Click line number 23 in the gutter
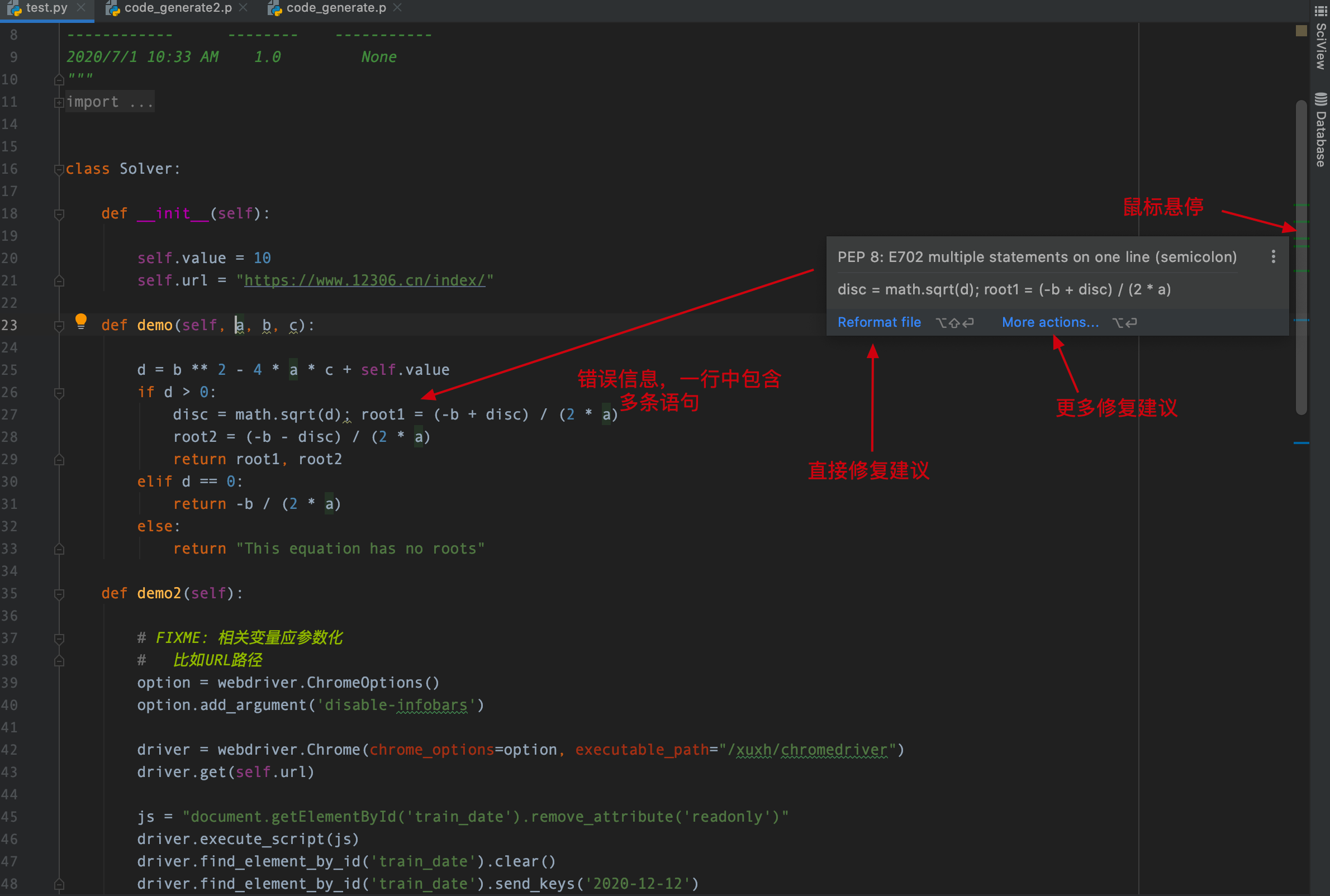1330x896 pixels. tap(9, 325)
